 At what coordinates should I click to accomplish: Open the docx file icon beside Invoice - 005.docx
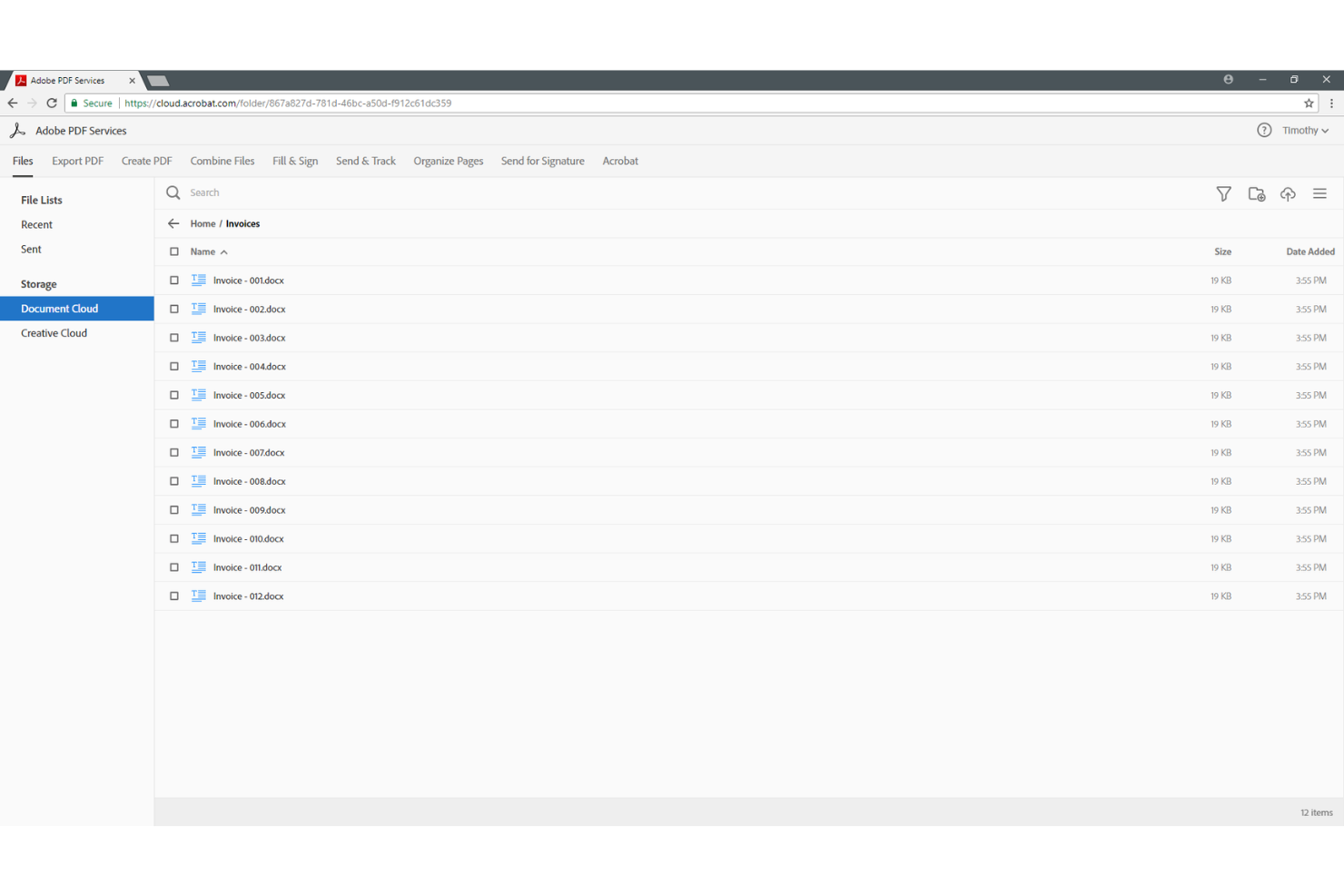[198, 395]
